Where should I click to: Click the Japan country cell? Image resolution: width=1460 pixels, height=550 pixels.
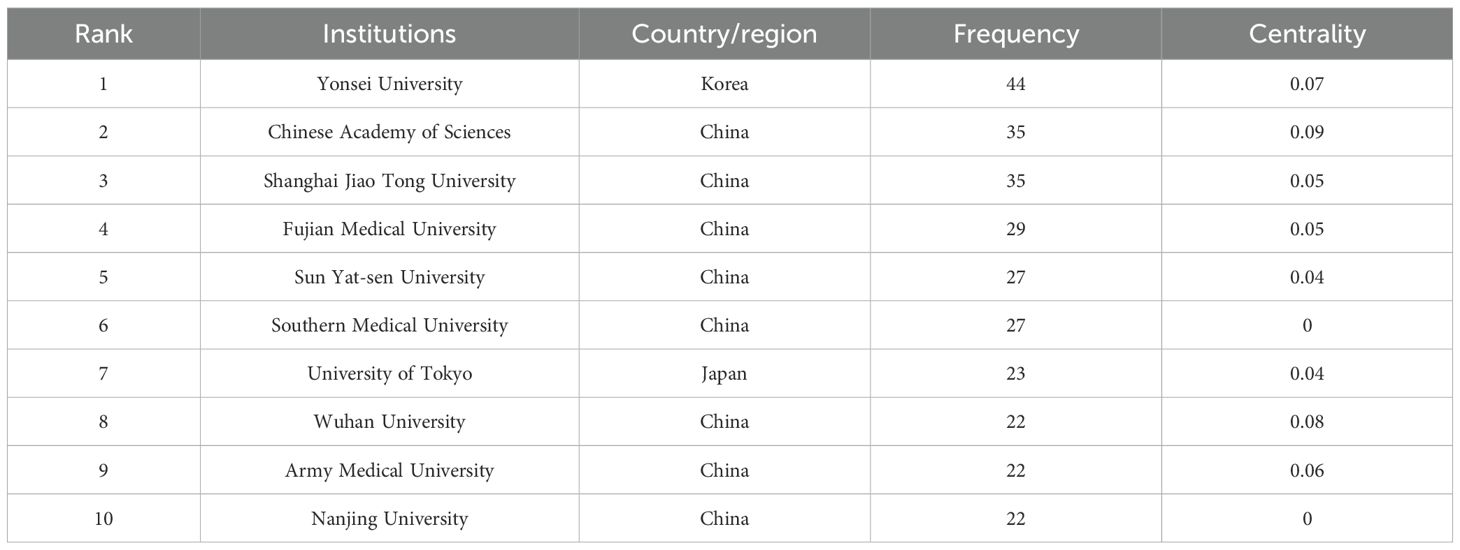point(724,374)
